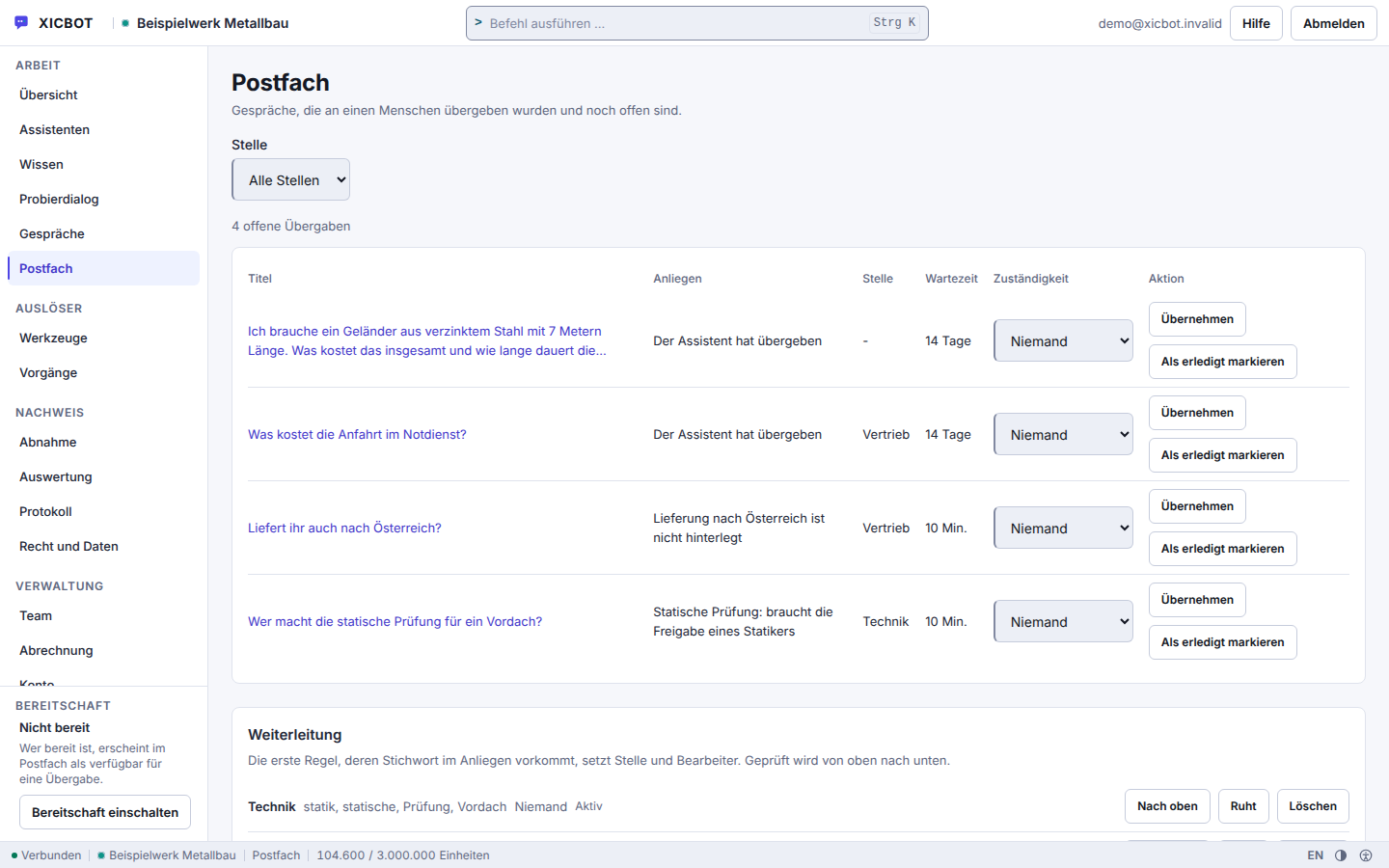Viewport: 1389px width, 868px height.
Task: Open the Wissen sidebar item
Action: point(103,164)
